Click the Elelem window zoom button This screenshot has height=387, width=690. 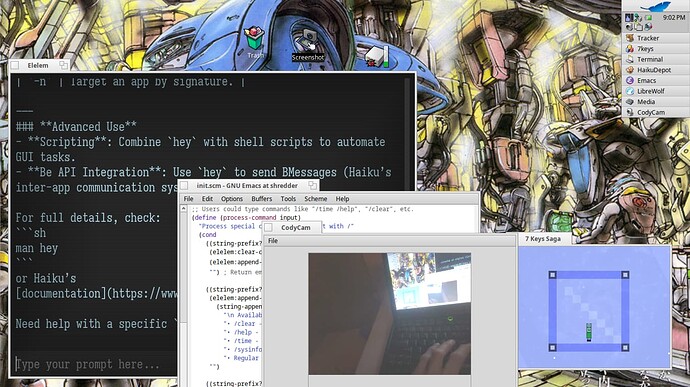(x=63, y=65)
